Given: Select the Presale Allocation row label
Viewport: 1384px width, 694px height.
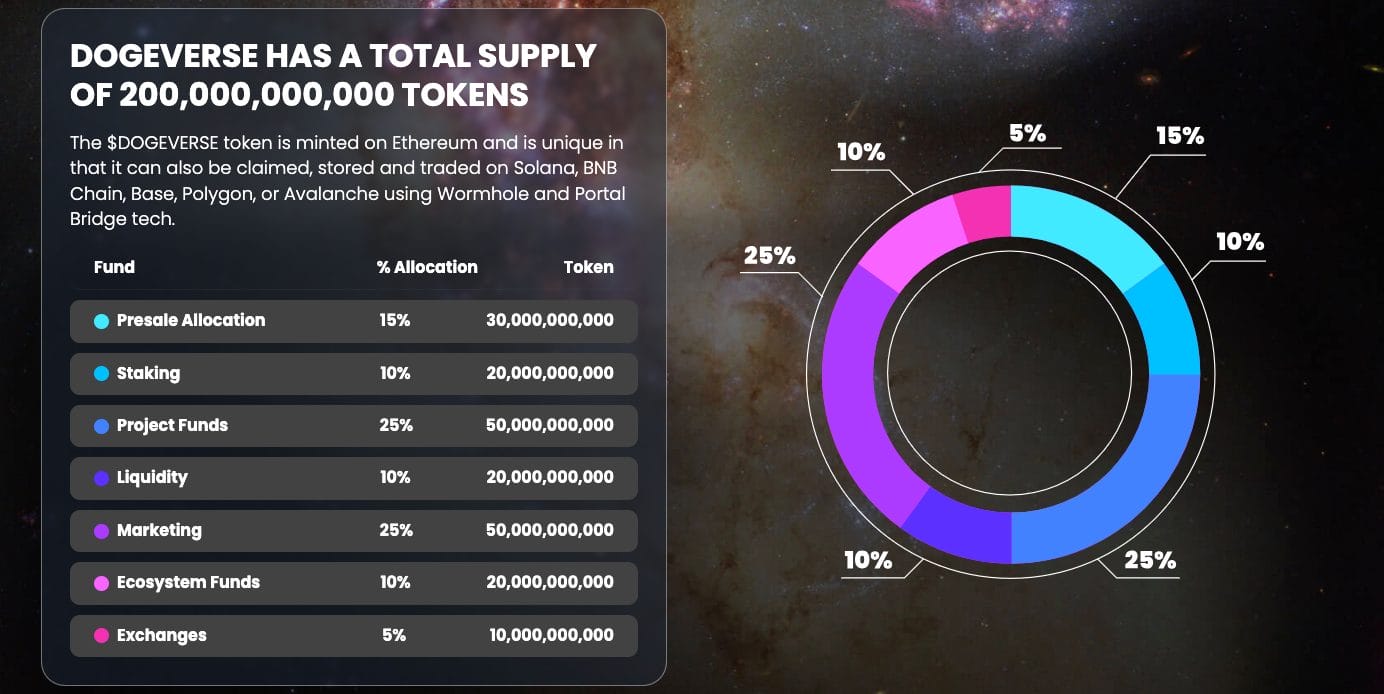Looking at the screenshot, I should click(x=190, y=320).
